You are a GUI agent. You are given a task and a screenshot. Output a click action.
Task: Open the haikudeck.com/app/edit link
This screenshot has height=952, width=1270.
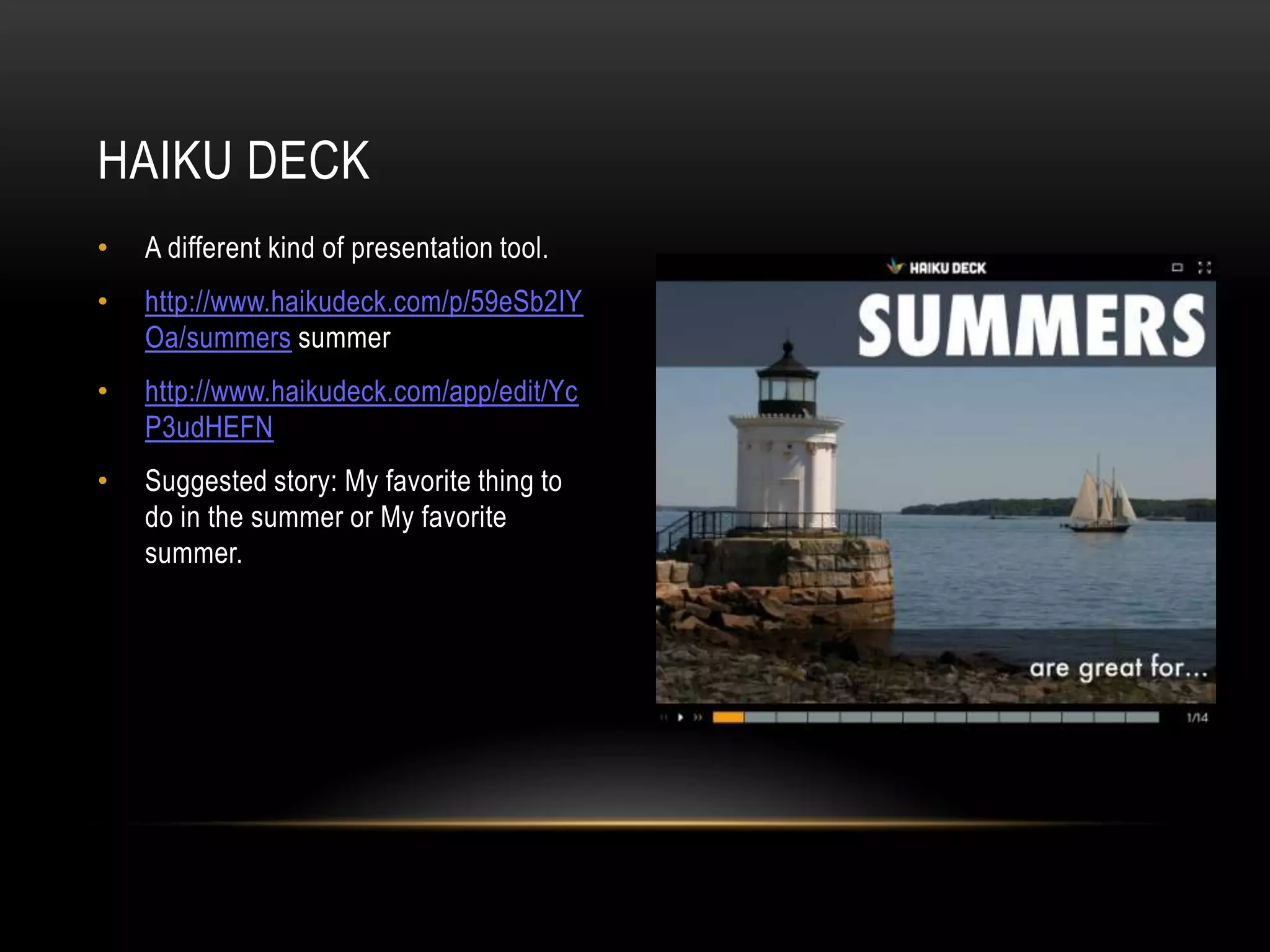(362, 409)
